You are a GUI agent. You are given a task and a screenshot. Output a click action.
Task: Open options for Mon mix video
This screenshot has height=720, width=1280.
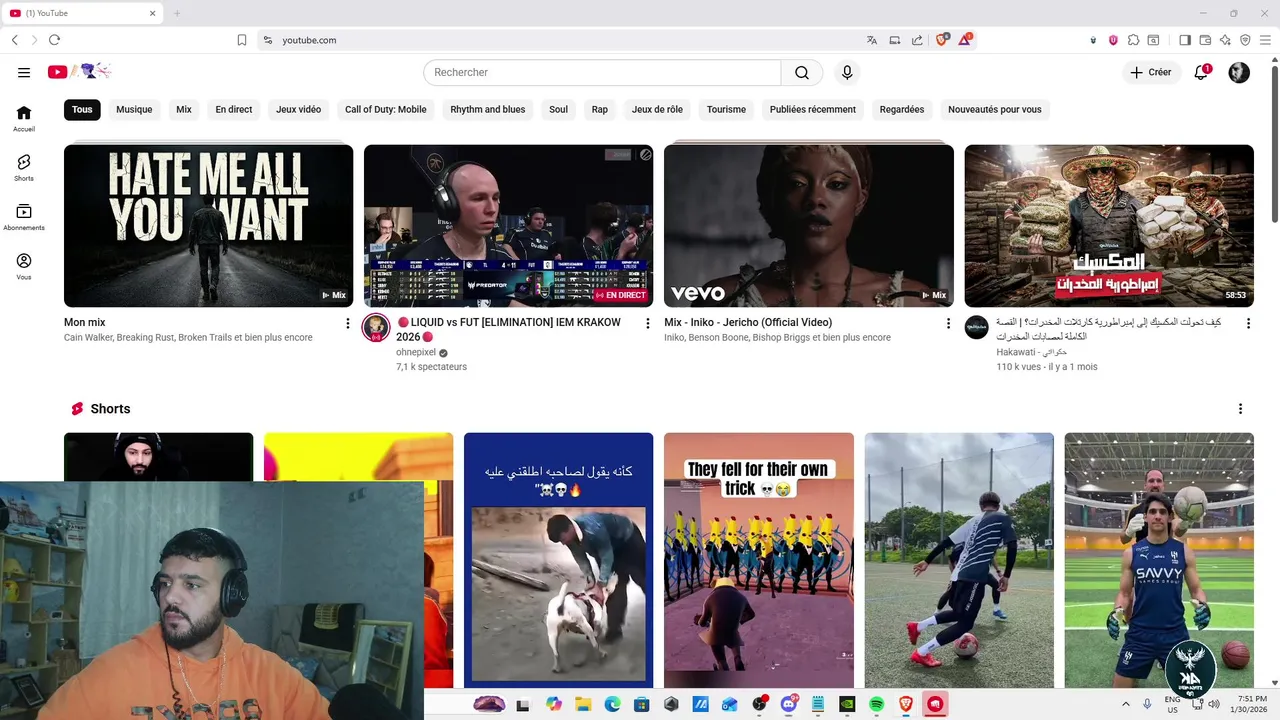(x=348, y=323)
